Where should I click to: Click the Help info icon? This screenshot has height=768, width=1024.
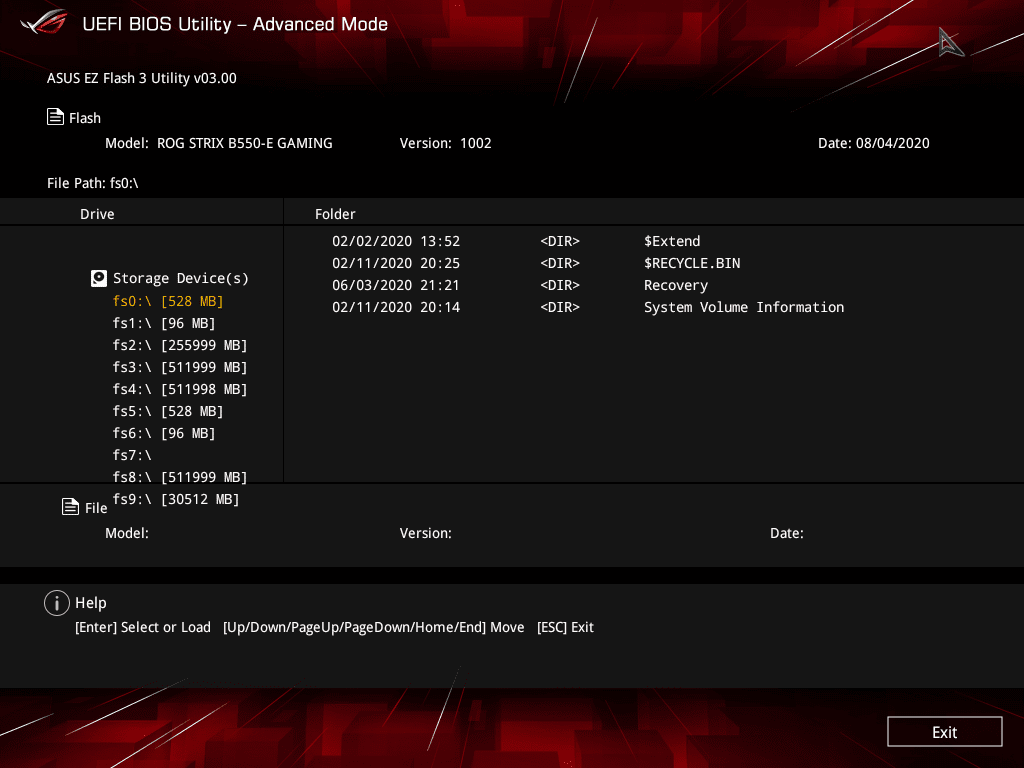pos(57,603)
